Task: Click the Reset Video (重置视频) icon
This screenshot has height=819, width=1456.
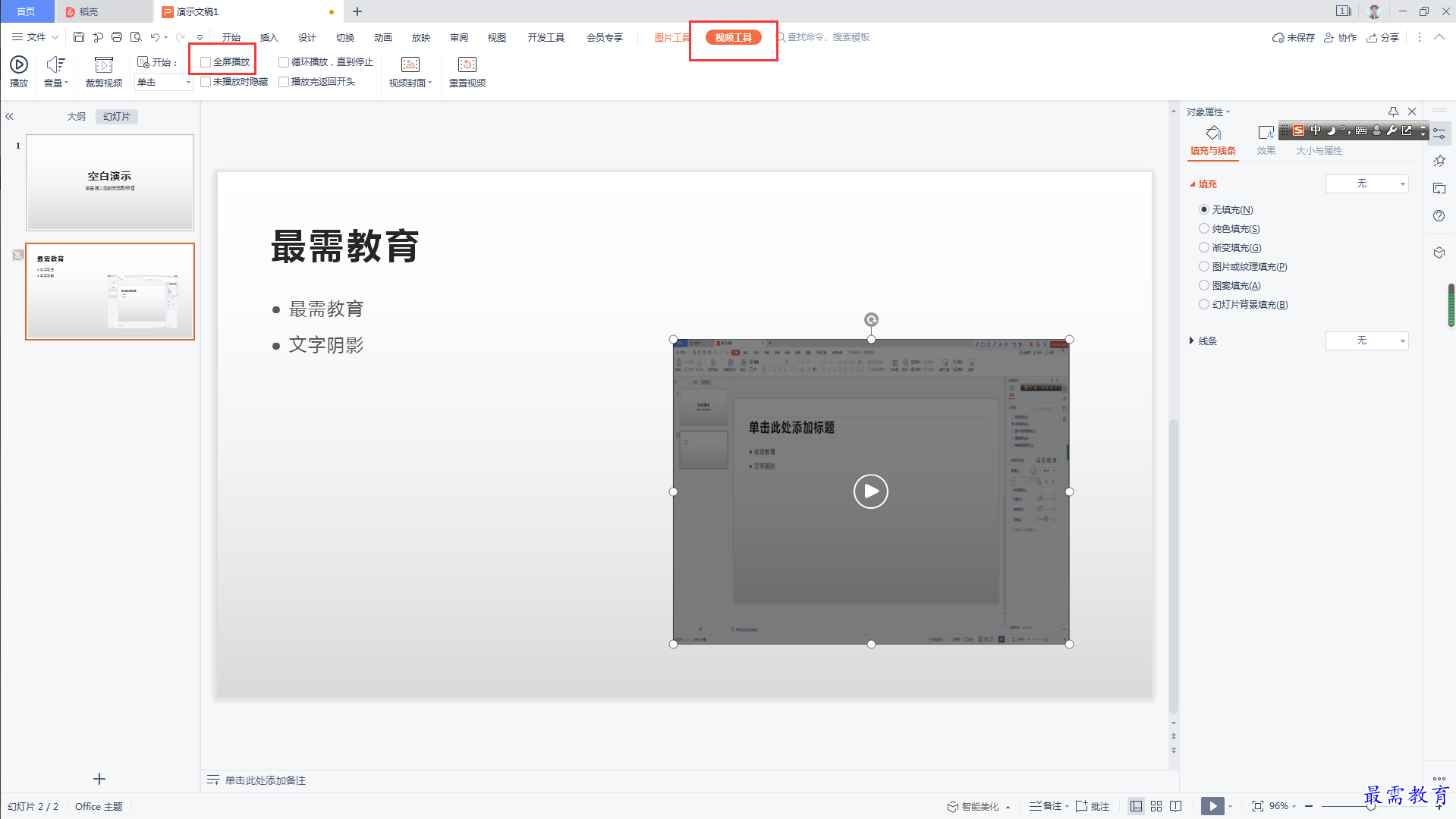Action: (x=467, y=72)
